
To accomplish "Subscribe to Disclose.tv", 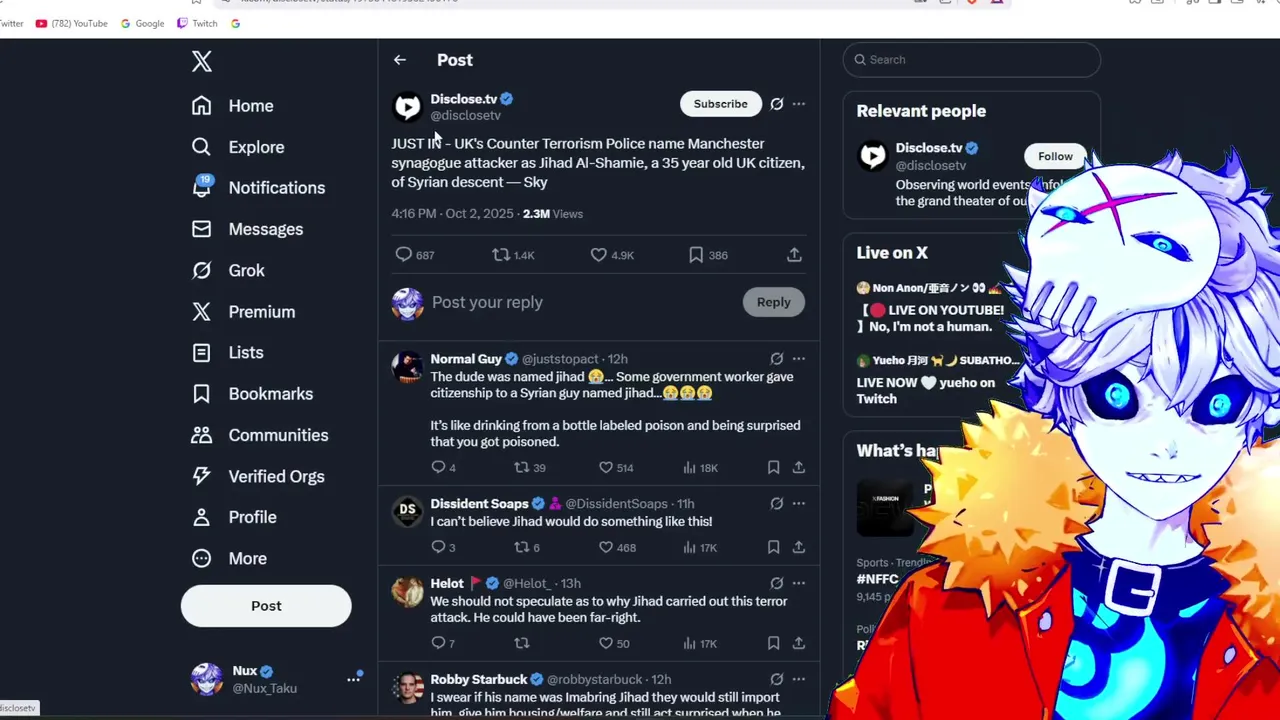I will pyautogui.click(x=721, y=104).
